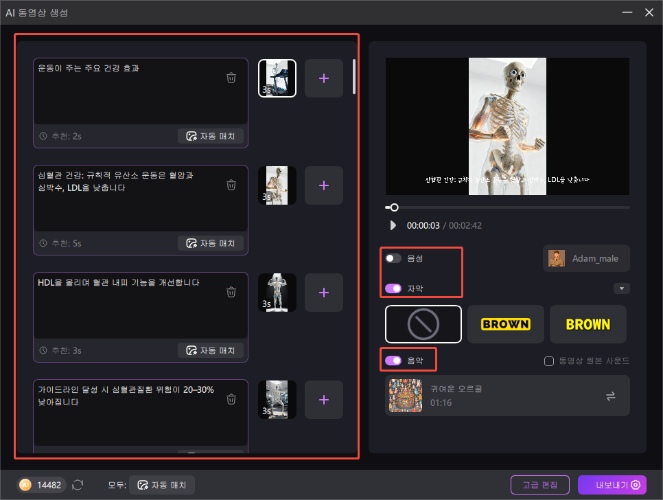This screenshot has height=500, width=663.
Task: Click the 00:00:03 timecode text
Action: 423,226
